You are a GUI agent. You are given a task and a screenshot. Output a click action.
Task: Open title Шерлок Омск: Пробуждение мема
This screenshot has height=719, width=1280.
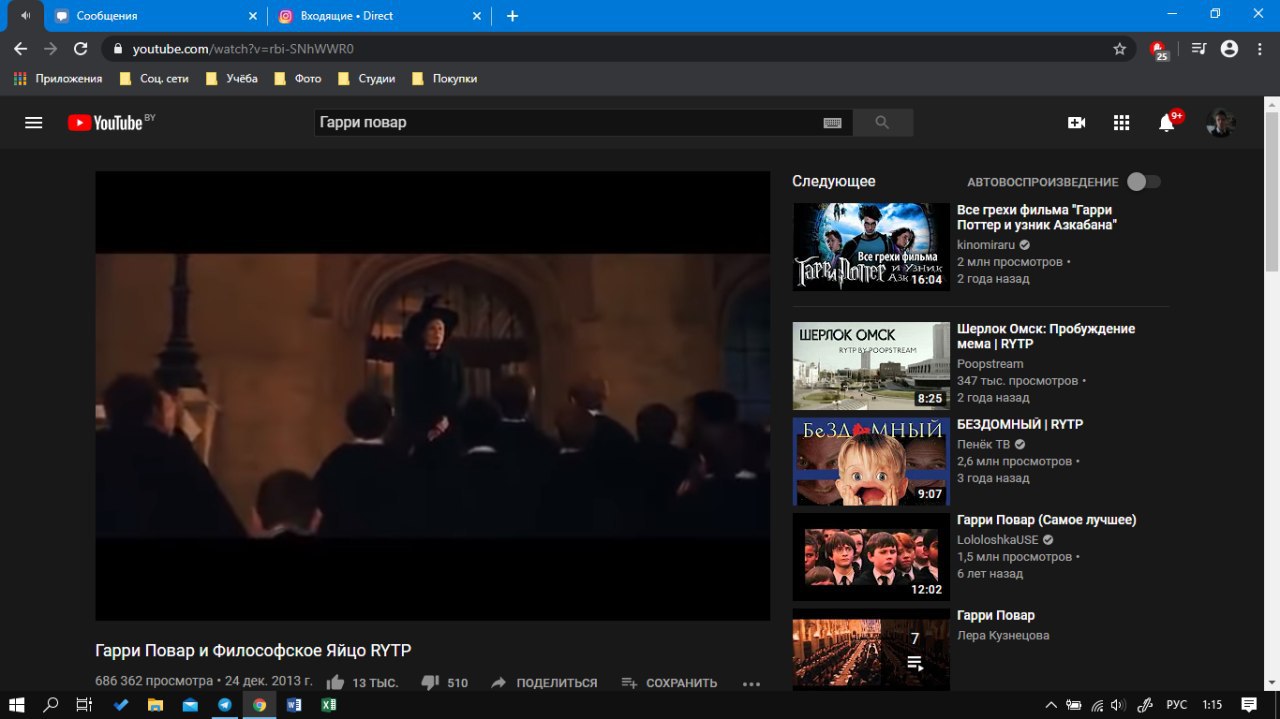1046,336
